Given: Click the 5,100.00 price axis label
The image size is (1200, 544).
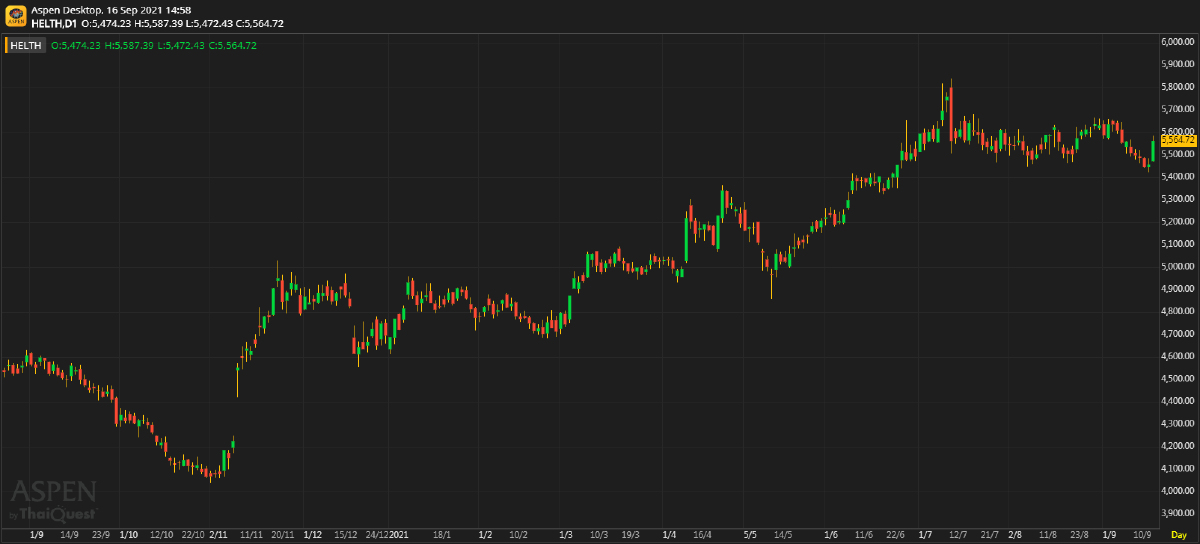Looking at the screenshot, I should 1179,244.
